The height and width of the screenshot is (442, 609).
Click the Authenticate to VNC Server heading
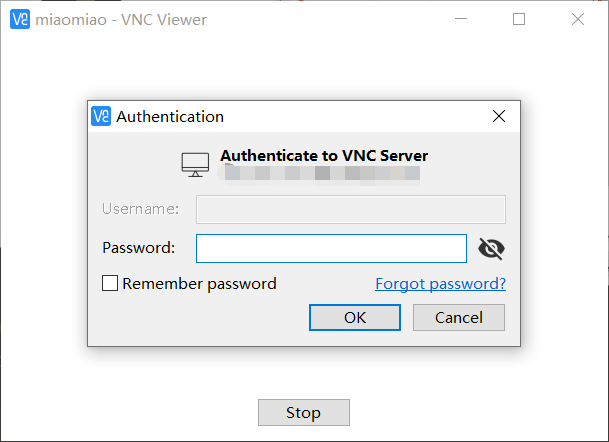pos(324,156)
